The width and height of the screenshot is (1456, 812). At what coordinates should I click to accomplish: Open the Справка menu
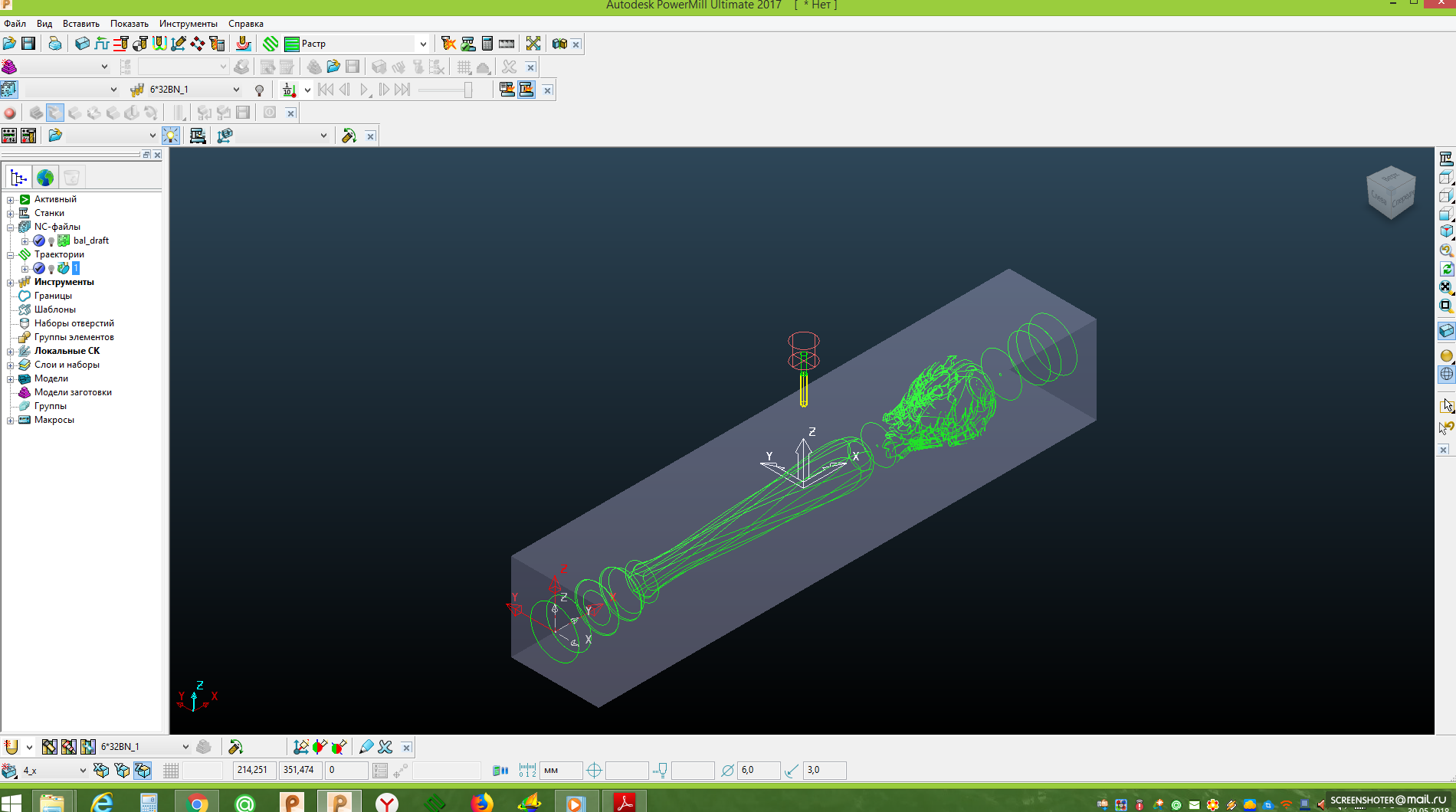click(246, 24)
